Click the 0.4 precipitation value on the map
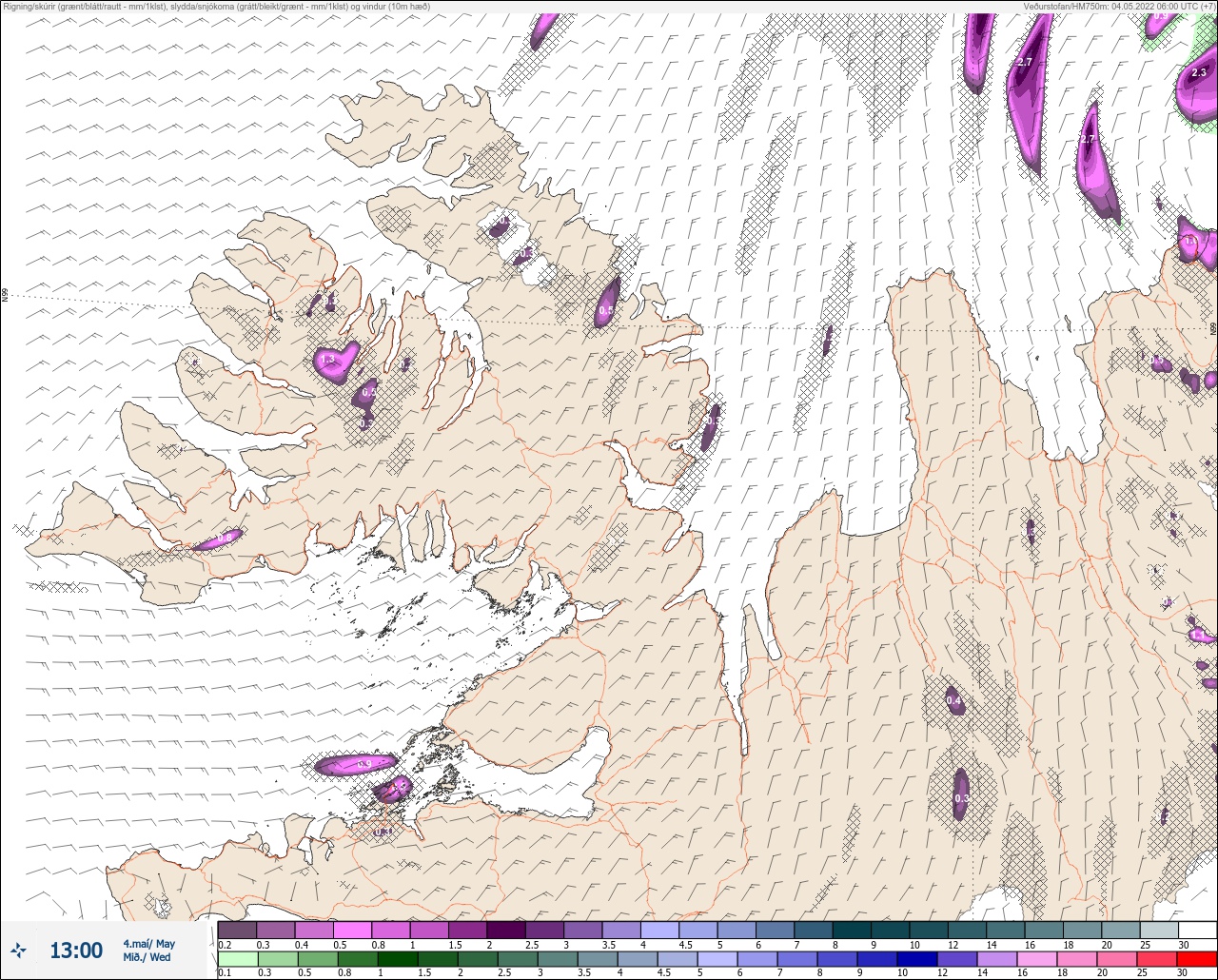The height and width of the screenshot is (980, 1218). [953, 701]
